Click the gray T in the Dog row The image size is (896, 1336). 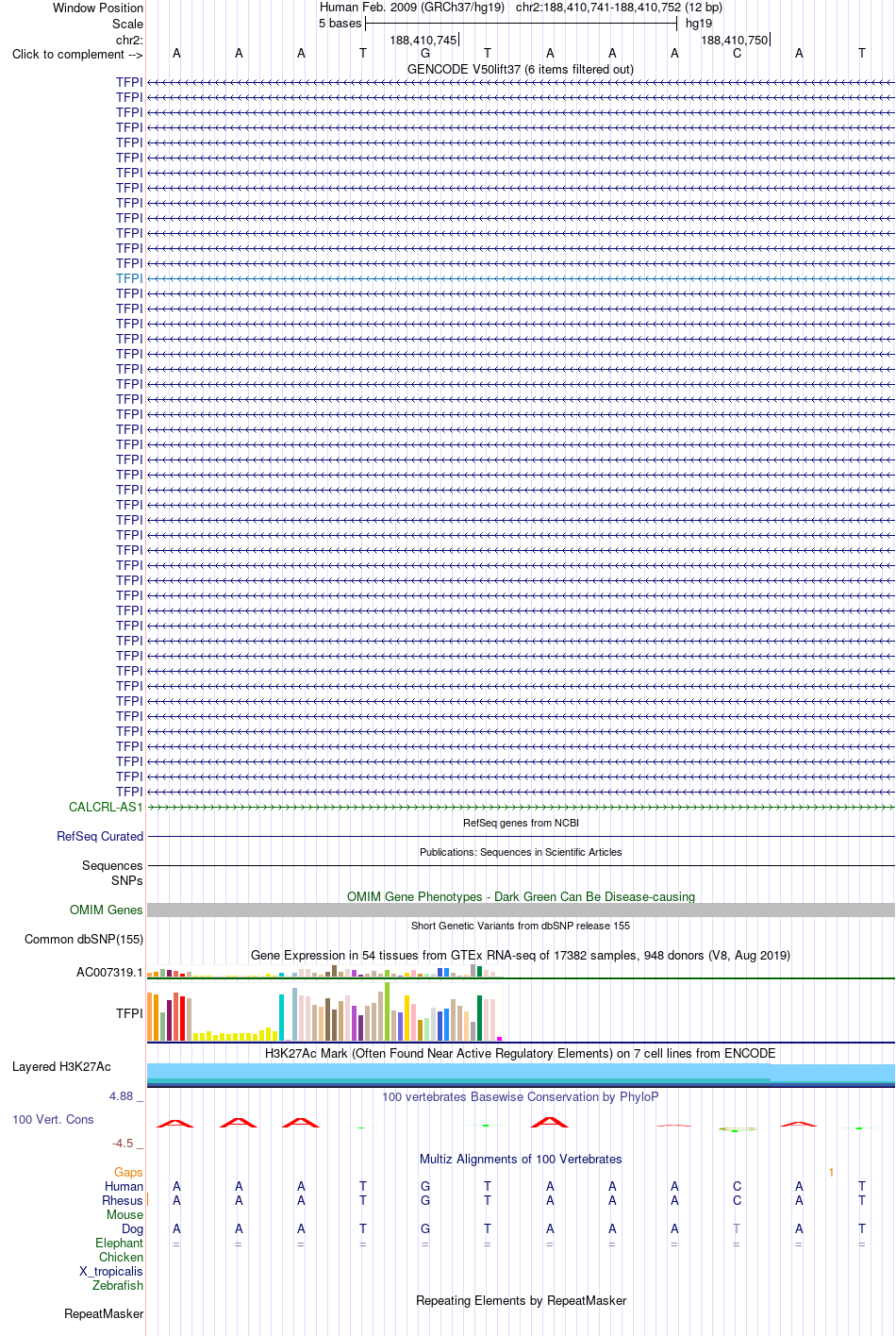tap(737, 1228)
